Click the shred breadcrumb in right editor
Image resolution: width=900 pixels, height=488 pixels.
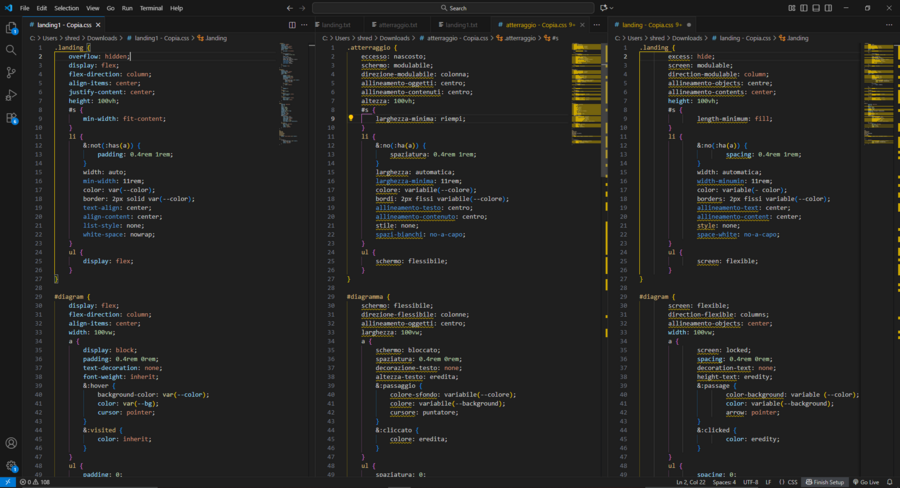[x=657, y=38]
